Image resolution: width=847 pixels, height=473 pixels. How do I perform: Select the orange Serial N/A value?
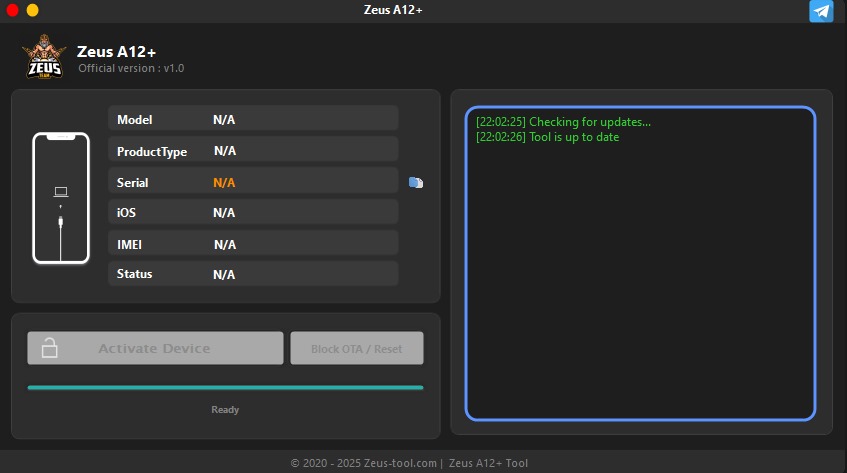click(224, 183)
